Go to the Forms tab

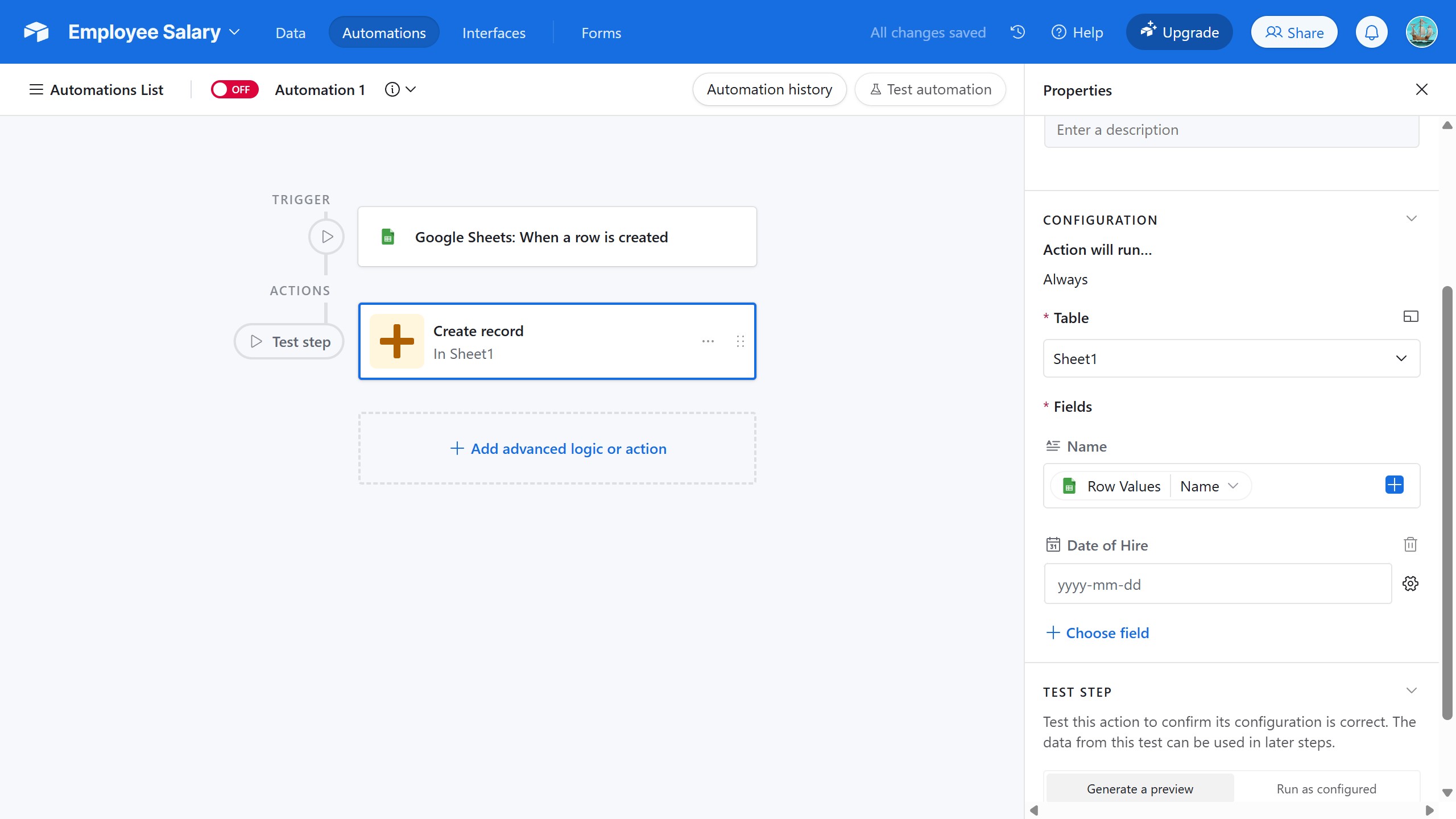click(x=601, y=32)
